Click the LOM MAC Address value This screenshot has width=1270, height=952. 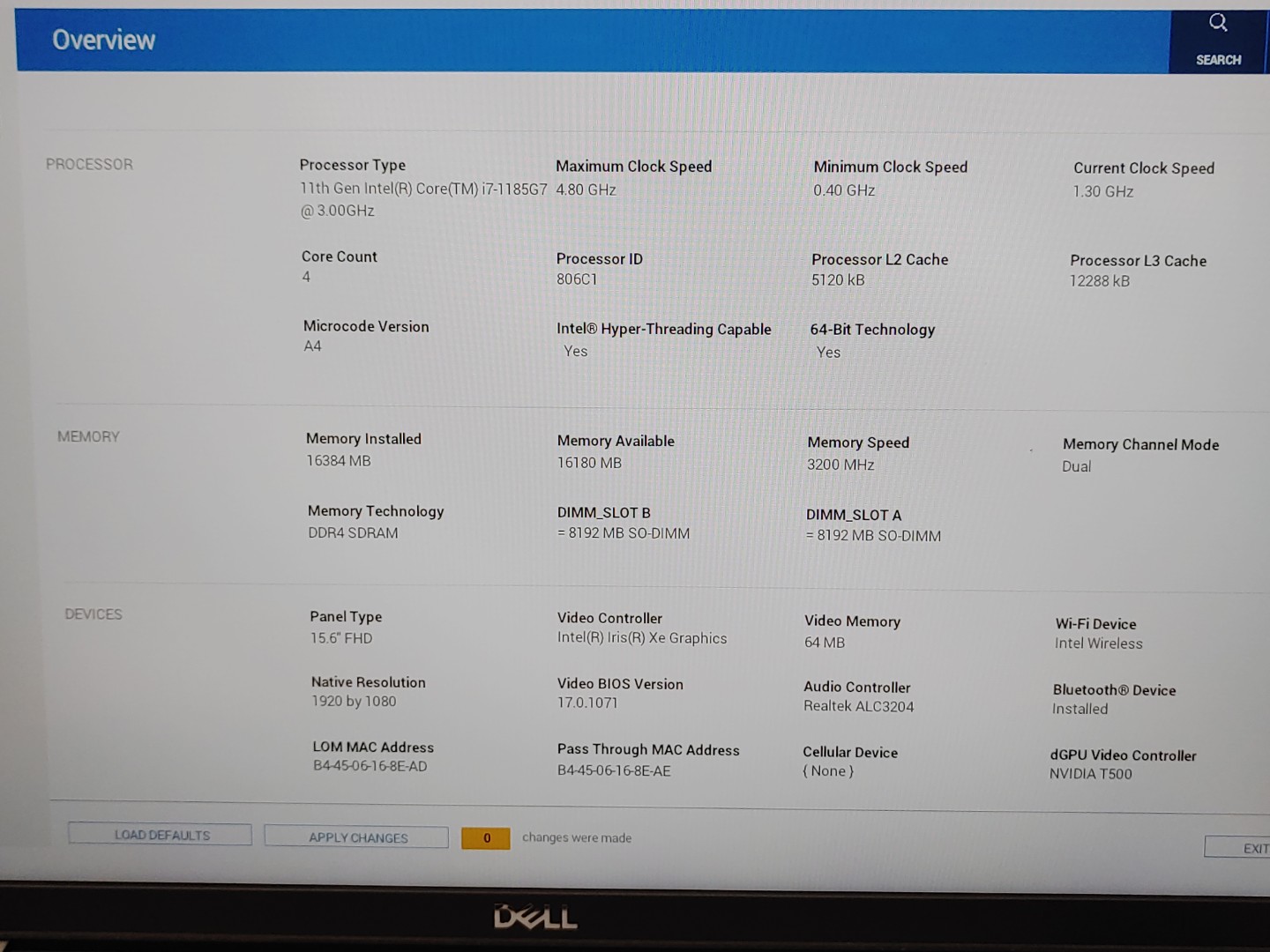(370, 766)
